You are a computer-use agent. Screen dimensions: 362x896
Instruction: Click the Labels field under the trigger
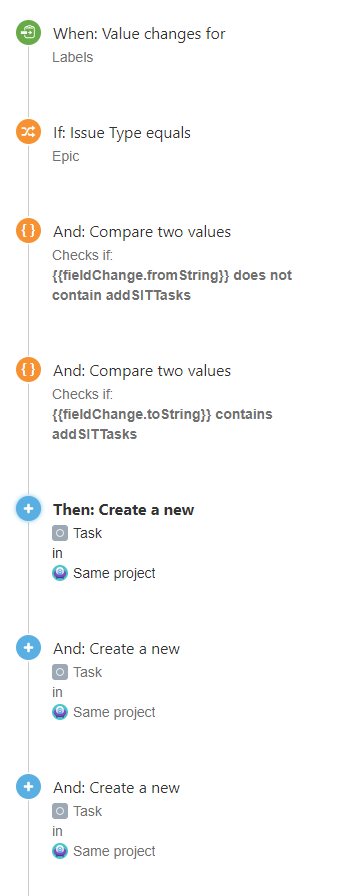73,57
